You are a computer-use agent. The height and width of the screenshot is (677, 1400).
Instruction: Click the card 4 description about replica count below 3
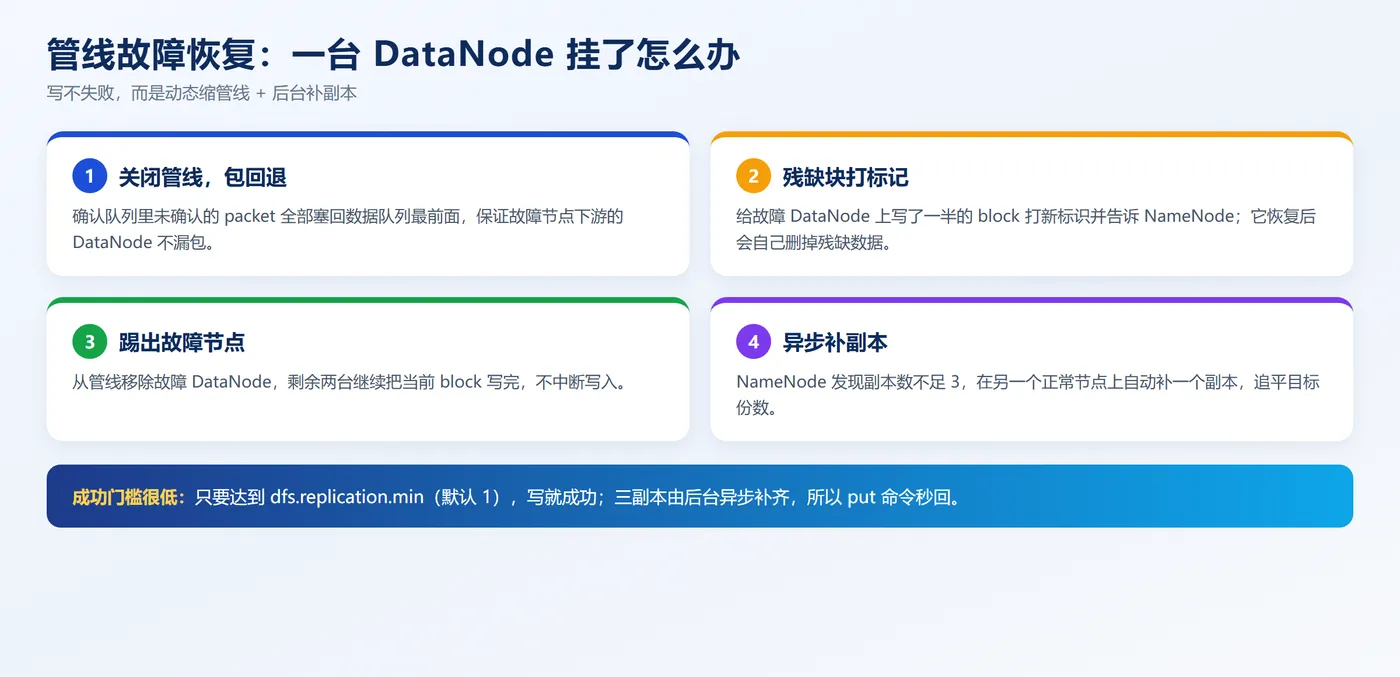pos(1028,395)
